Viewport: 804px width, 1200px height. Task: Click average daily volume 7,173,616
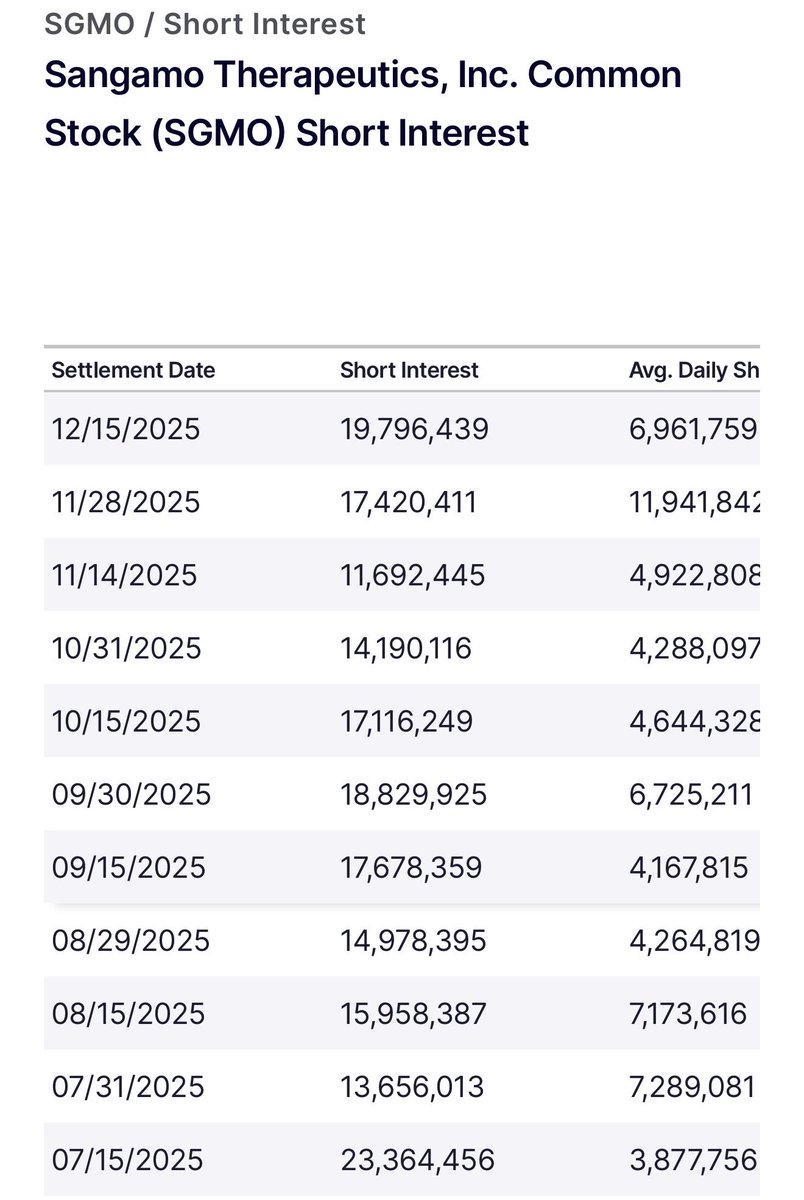[x=688, y=1013]
